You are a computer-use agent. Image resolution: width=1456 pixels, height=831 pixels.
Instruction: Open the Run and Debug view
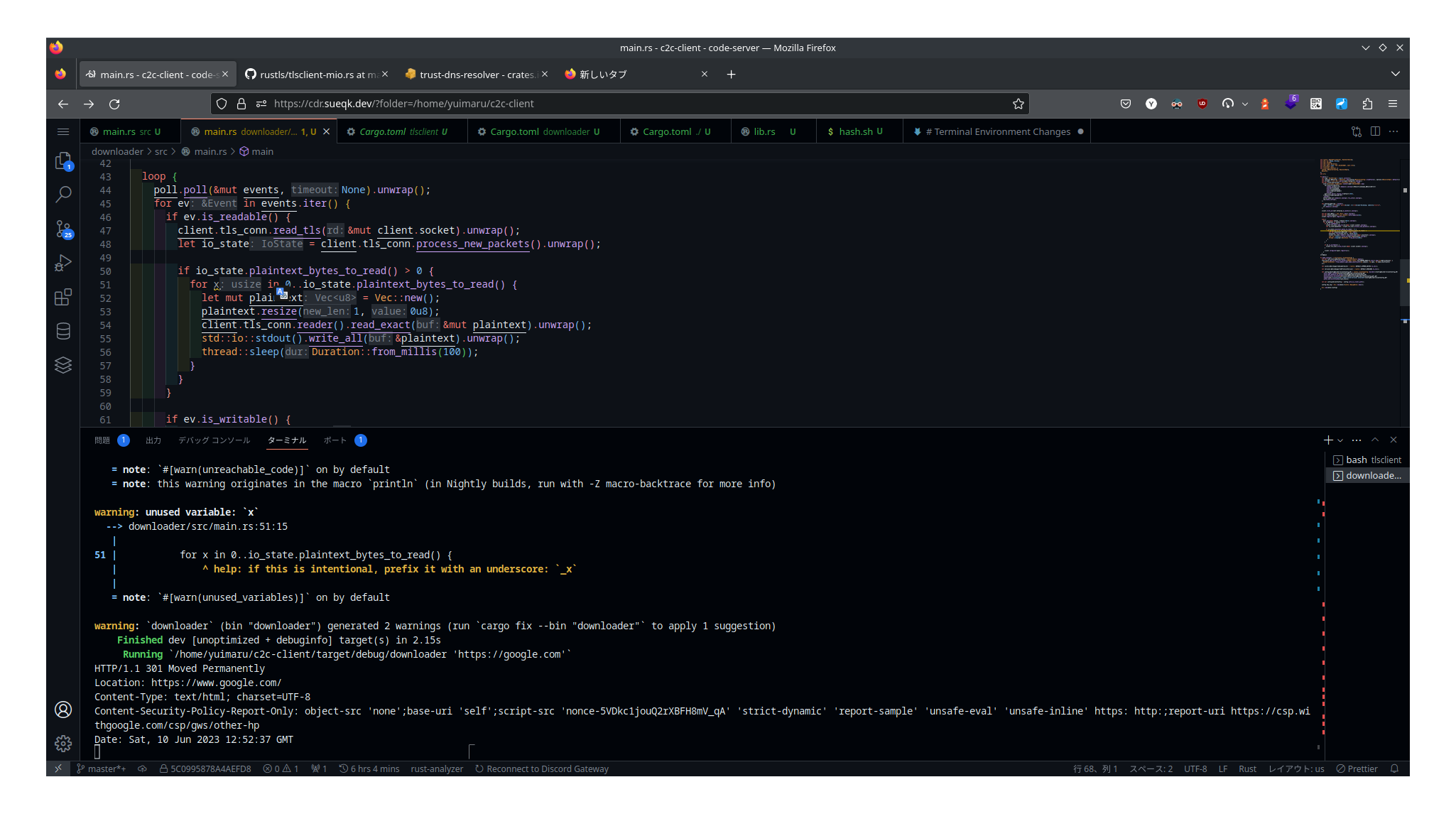[63, 263]
